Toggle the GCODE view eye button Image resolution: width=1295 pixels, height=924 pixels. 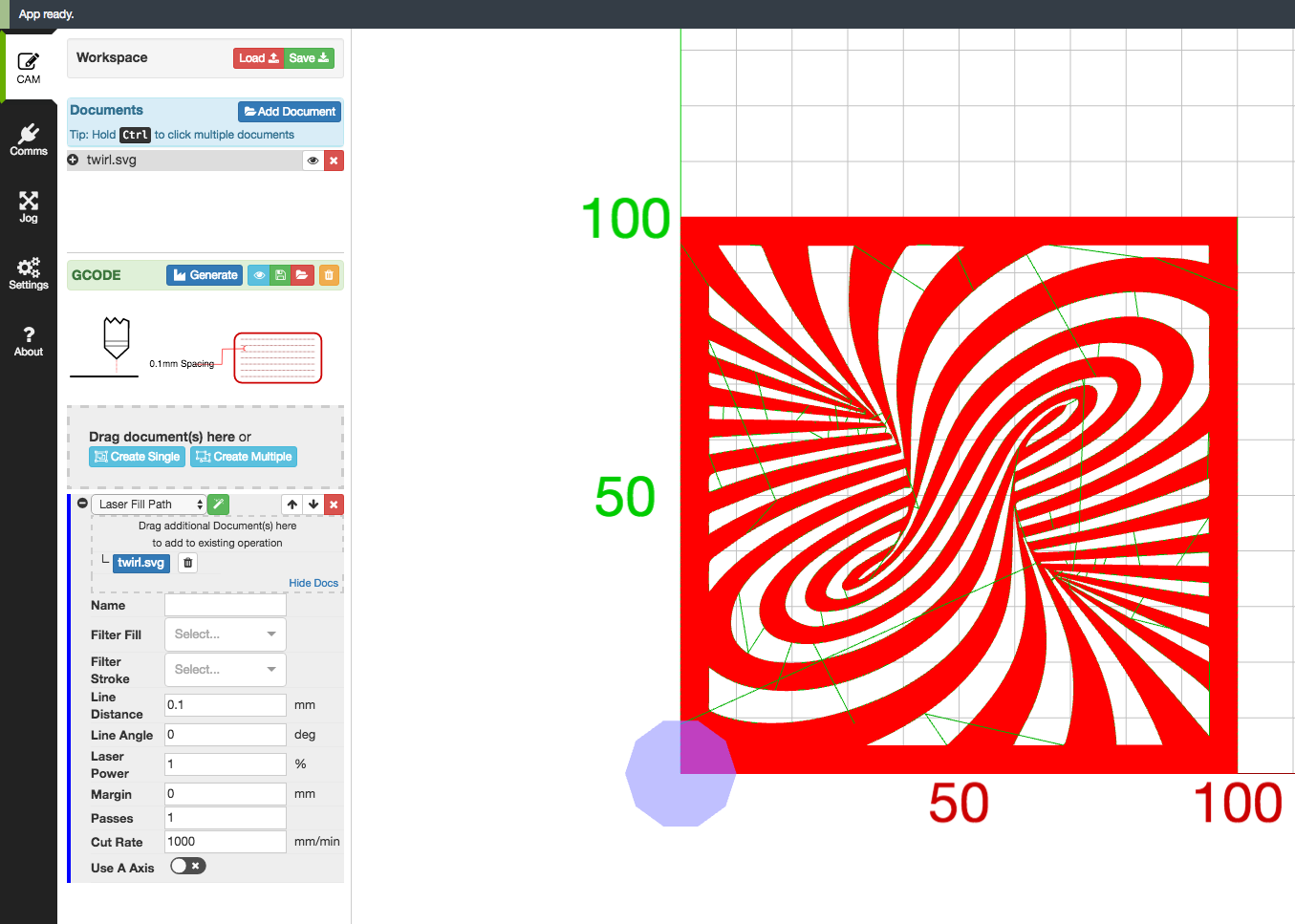259,275
